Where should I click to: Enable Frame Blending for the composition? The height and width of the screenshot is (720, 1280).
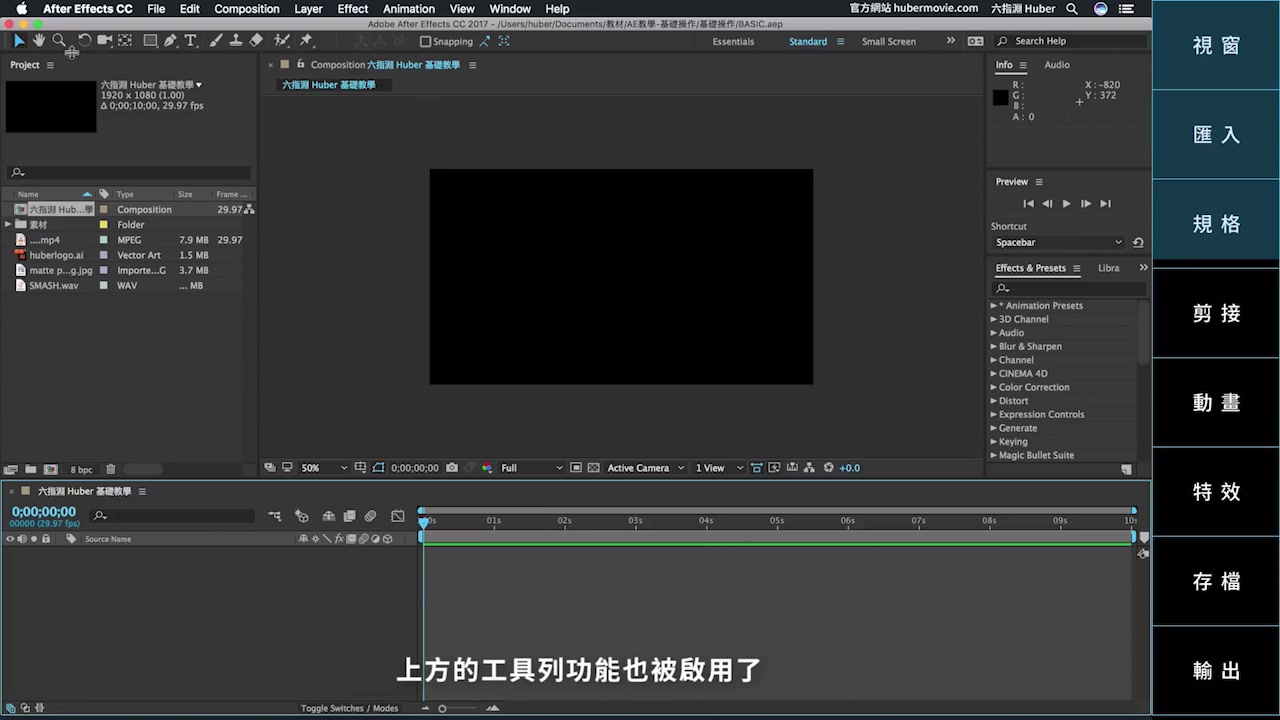349,515
